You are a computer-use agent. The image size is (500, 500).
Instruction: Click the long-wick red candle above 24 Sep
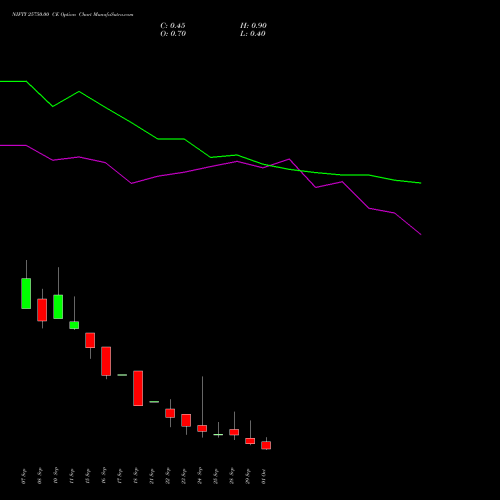(202, 428)
